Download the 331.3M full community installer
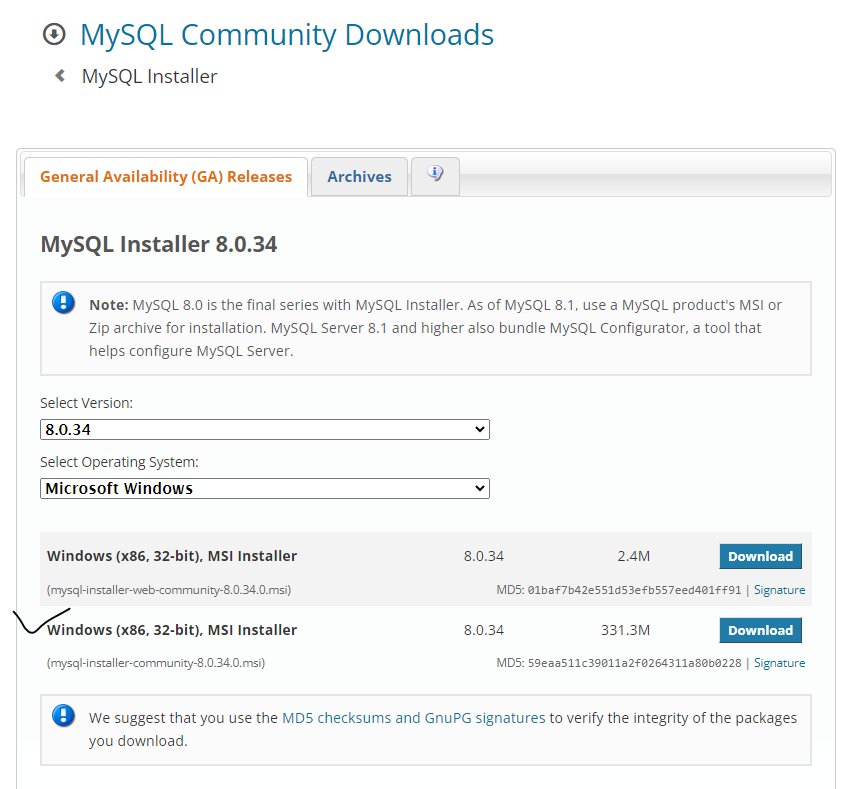The height and width of the screenshot is (789, 849). 760,630
